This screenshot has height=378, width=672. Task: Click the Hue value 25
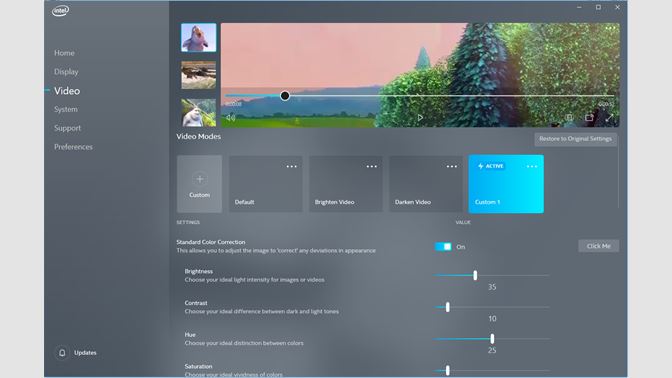click(492, 350)
